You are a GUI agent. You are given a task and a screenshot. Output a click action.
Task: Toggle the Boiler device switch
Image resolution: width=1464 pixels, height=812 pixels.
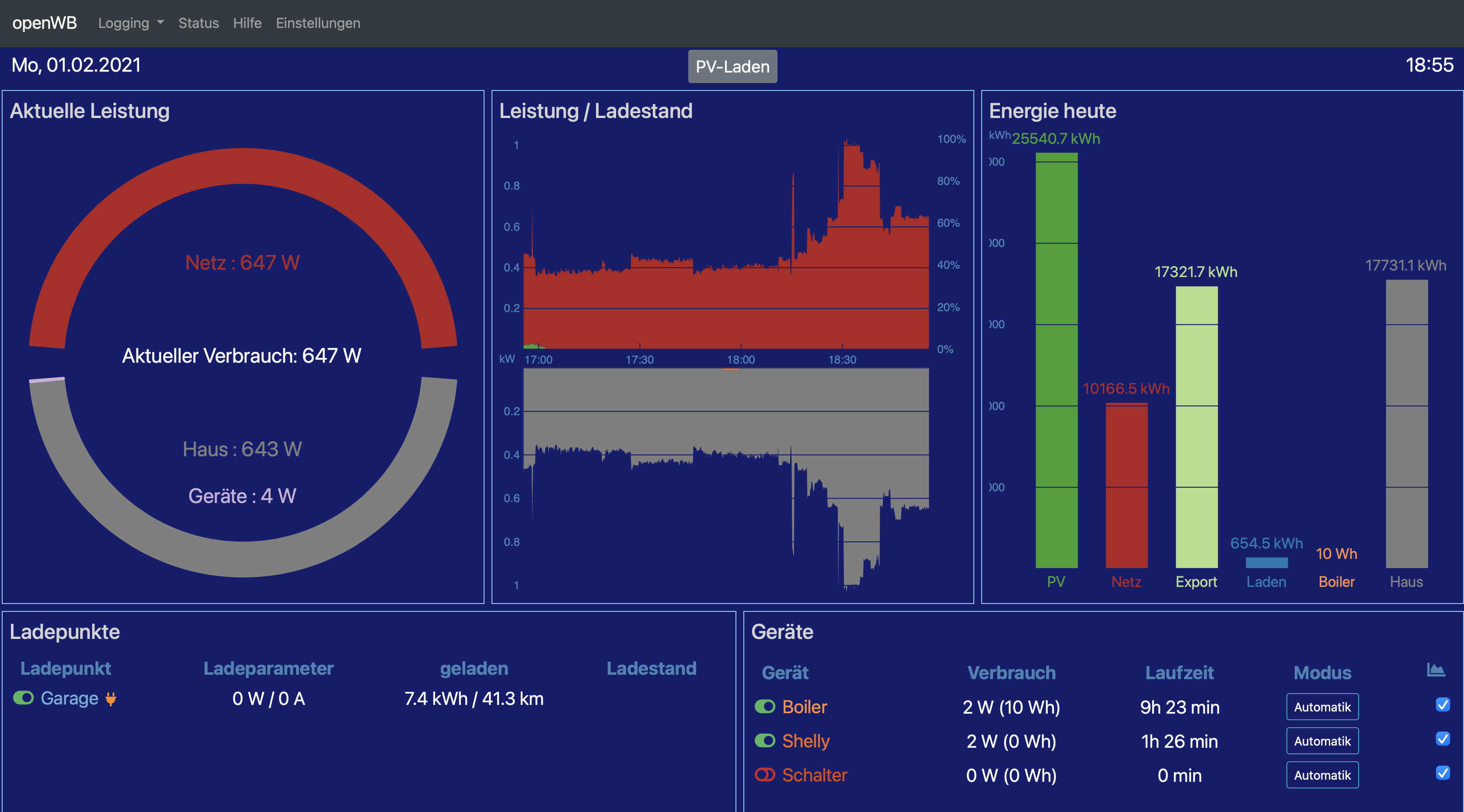click(764, 706)
